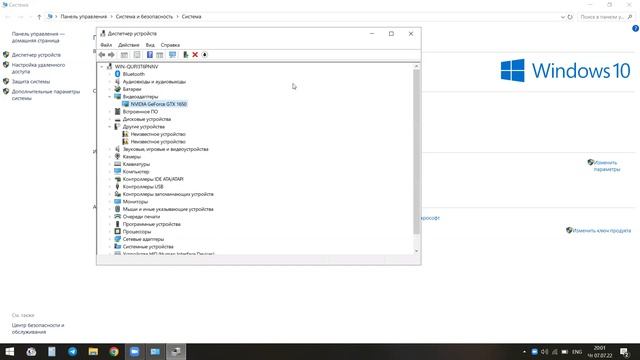Click the volume icon in system tray
This screenshot has height=360, width=640.
coord(544,352)
